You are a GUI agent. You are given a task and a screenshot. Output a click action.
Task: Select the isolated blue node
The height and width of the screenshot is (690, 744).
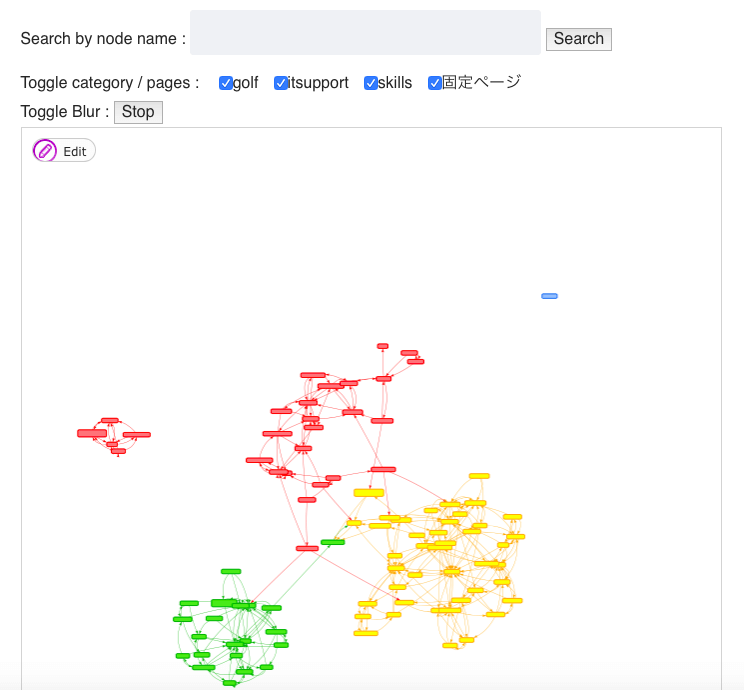tap(549, 296)
